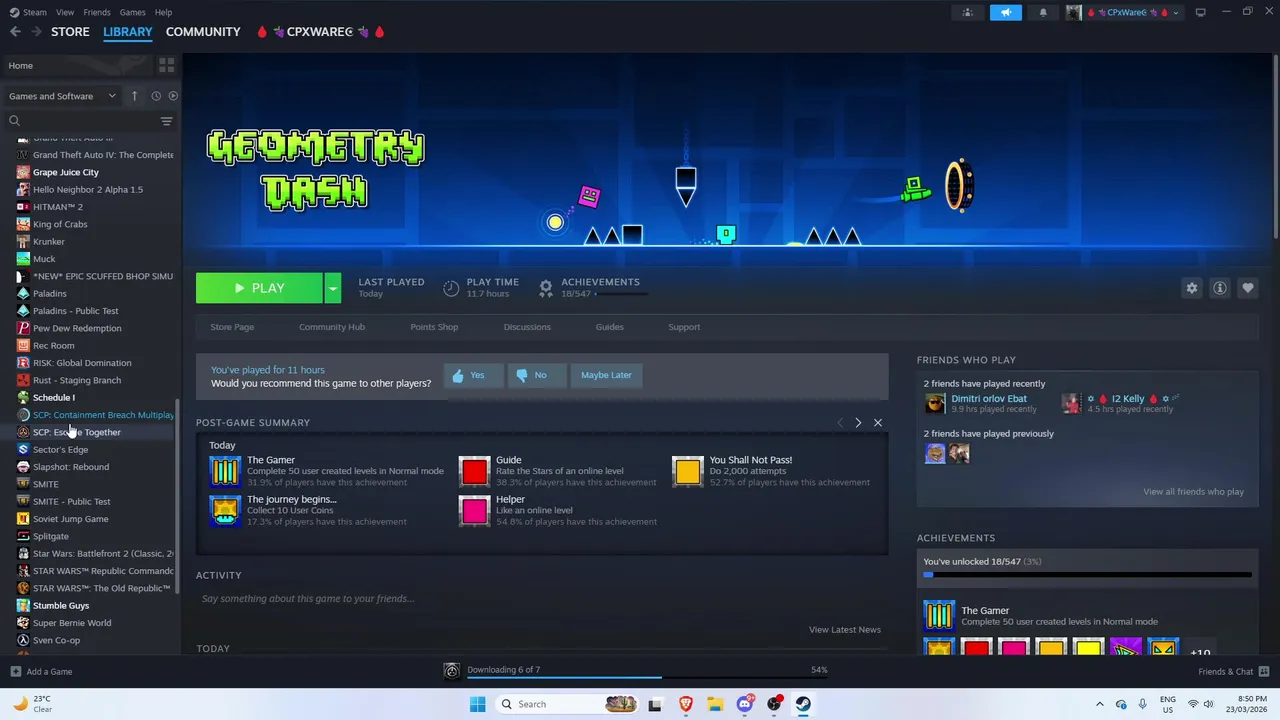Open advanced filters icon beside search
1280x720 pixels.
[166, 121]
